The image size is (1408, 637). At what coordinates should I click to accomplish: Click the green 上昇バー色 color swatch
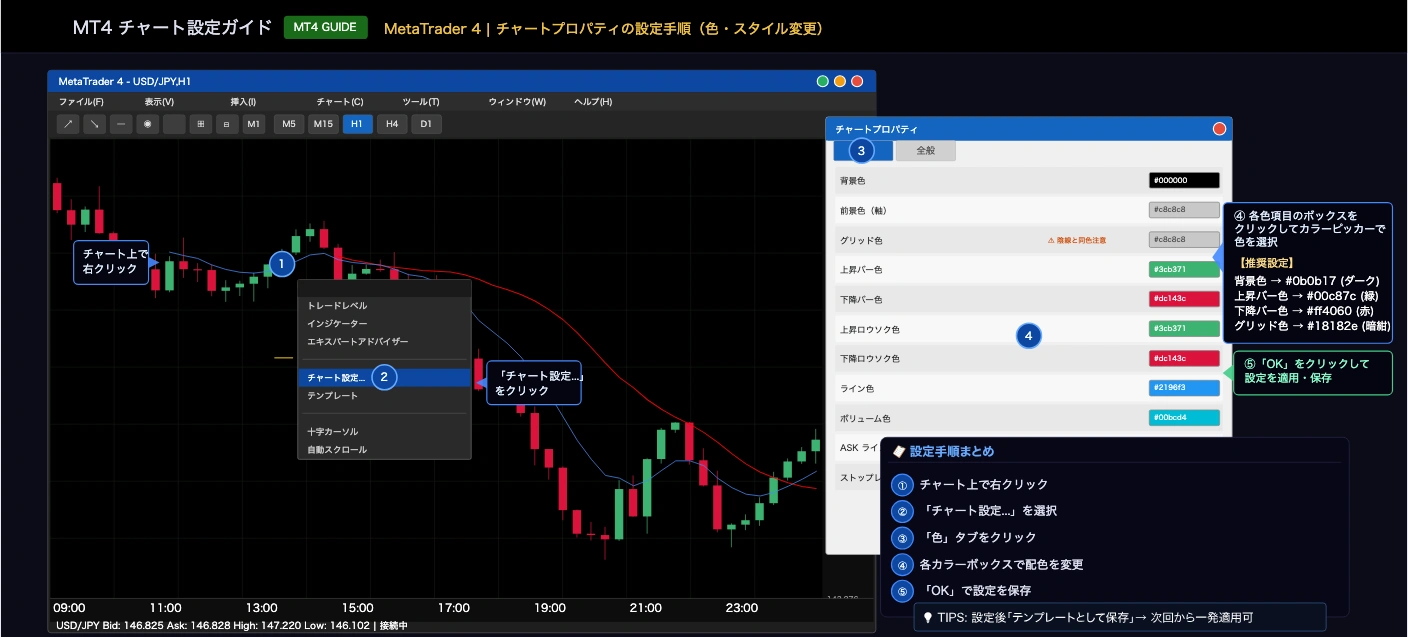point(1183,269)
